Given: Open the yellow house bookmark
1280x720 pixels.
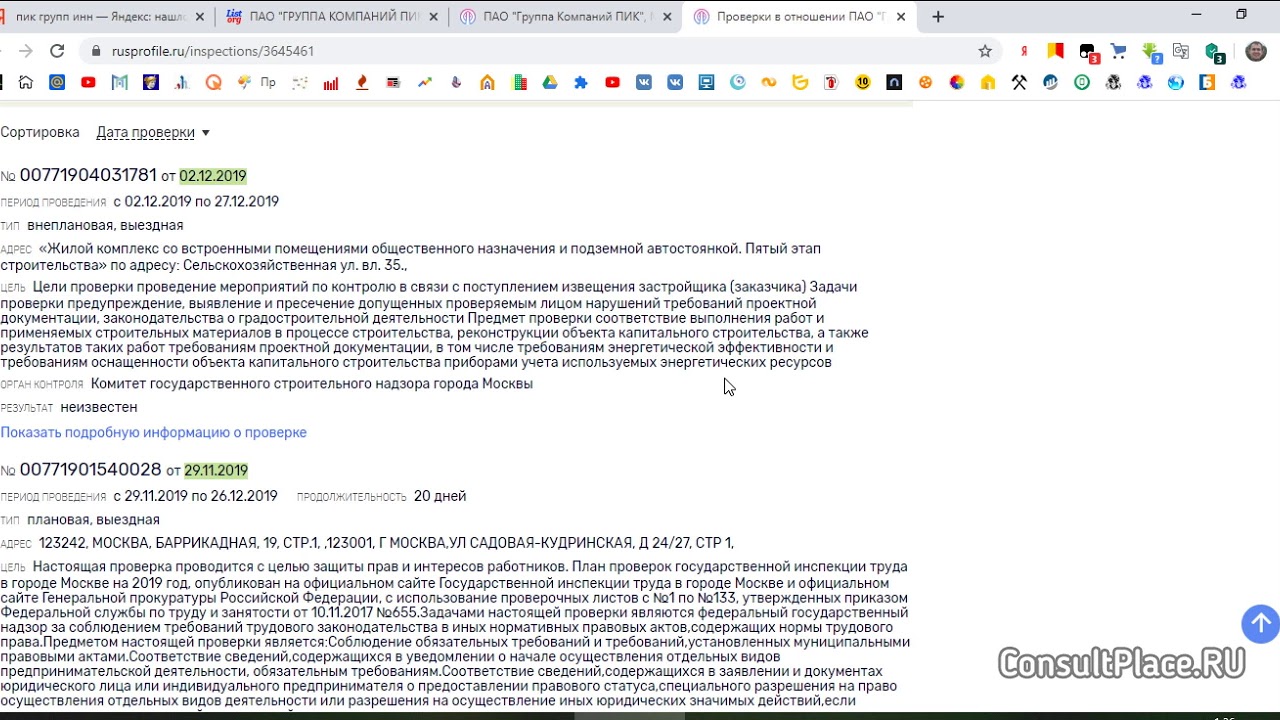Looking at the screenshot, I should point(988,83).
